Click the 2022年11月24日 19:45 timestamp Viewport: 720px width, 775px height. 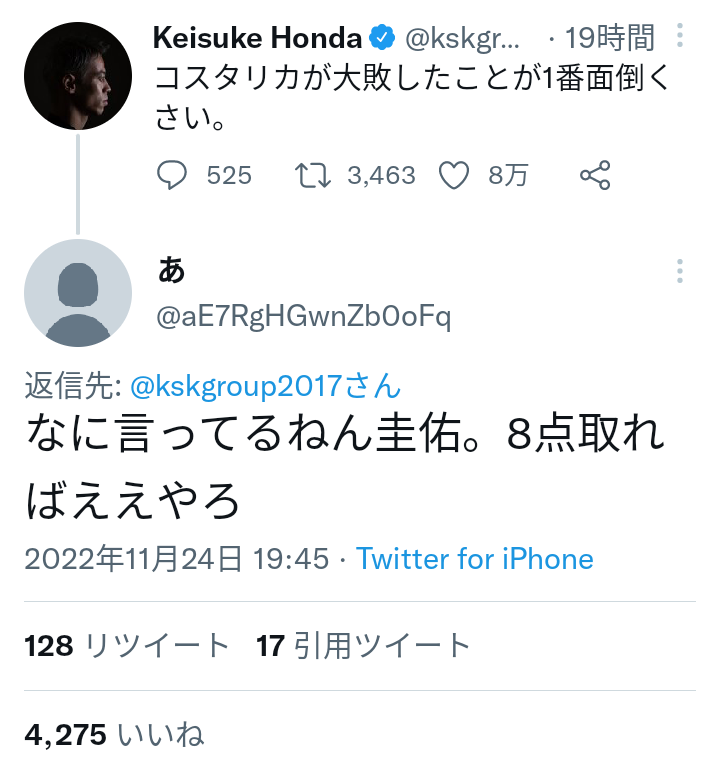(x=176, y=559)
